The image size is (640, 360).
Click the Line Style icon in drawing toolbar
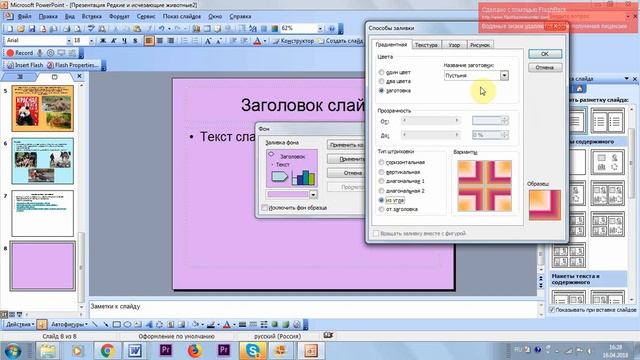coord(242,324)
